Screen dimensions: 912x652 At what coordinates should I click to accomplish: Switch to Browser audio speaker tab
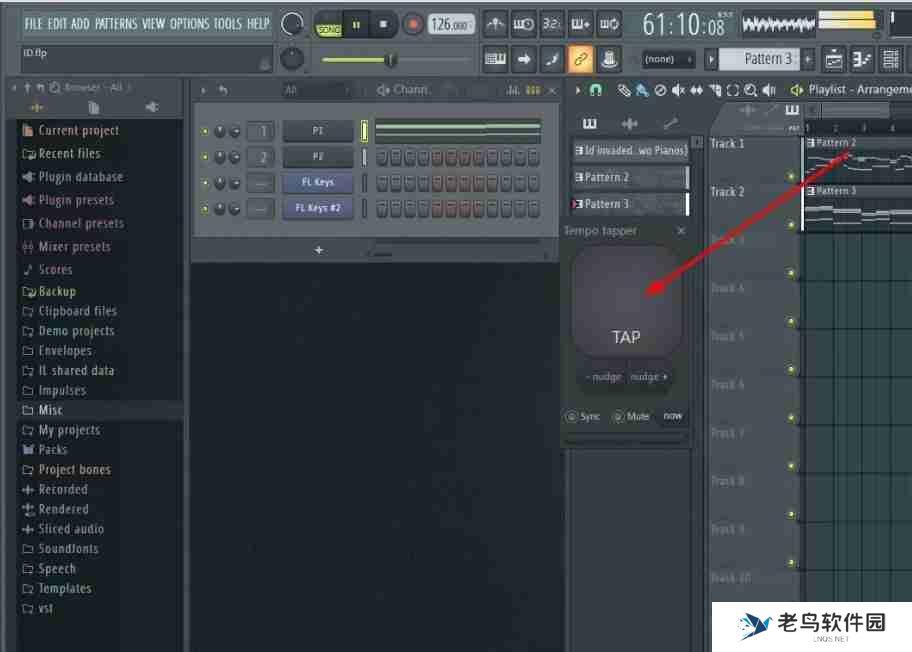[x=152, y=107]
